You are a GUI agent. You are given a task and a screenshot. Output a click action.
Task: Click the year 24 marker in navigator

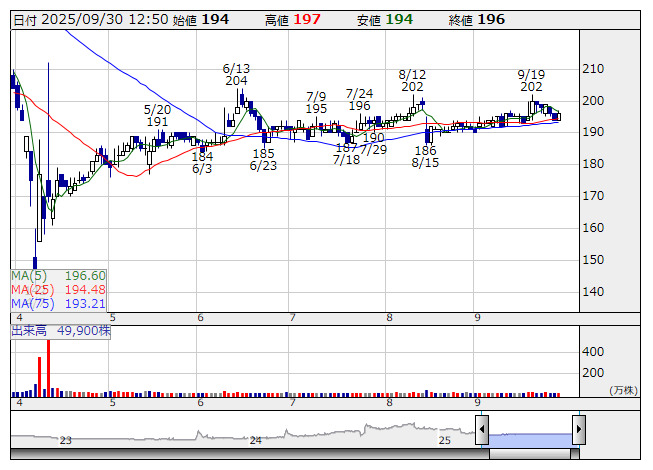[255, 440]
